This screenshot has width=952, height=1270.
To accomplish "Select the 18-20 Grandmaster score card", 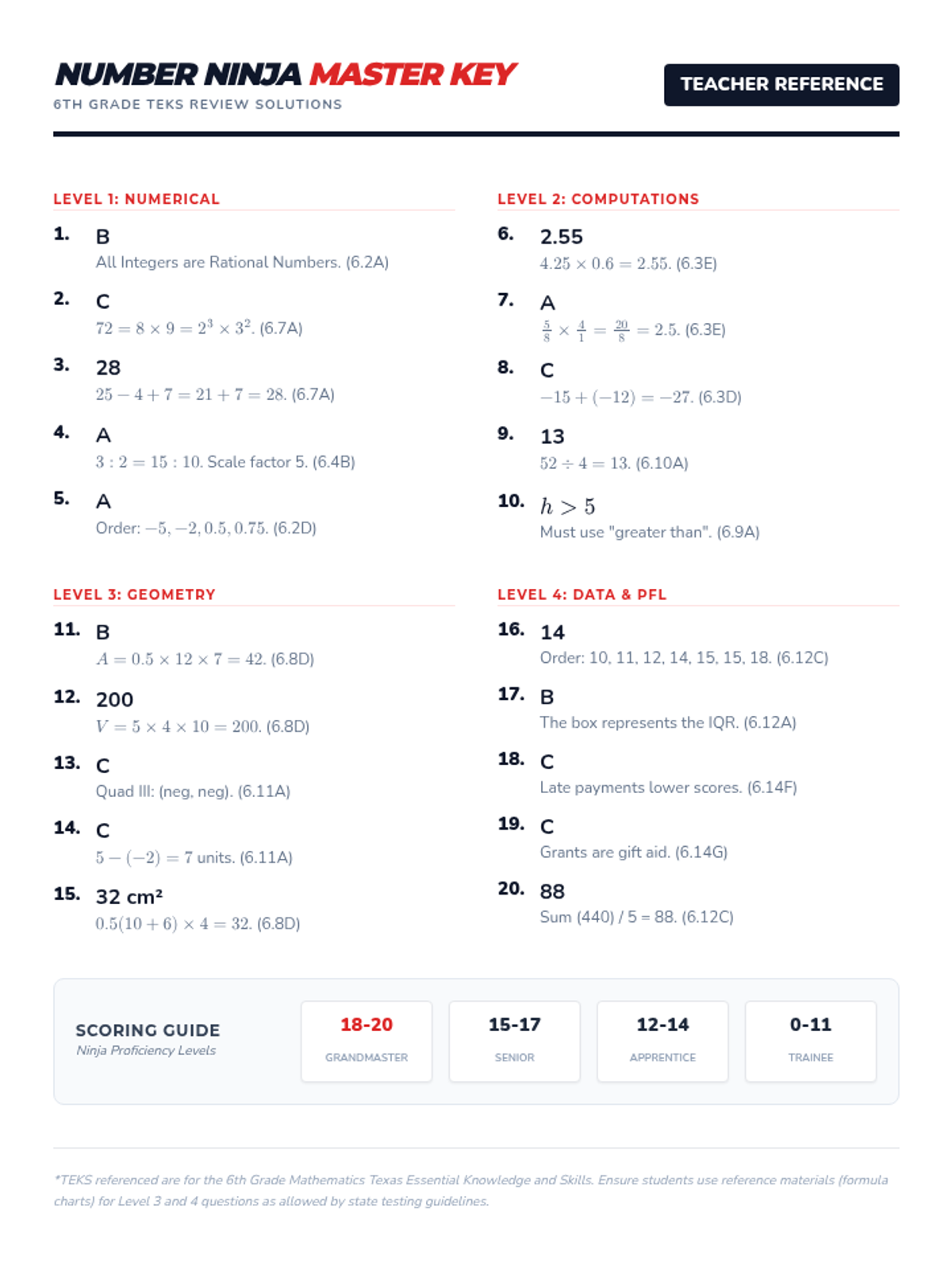I will 367,1041.
